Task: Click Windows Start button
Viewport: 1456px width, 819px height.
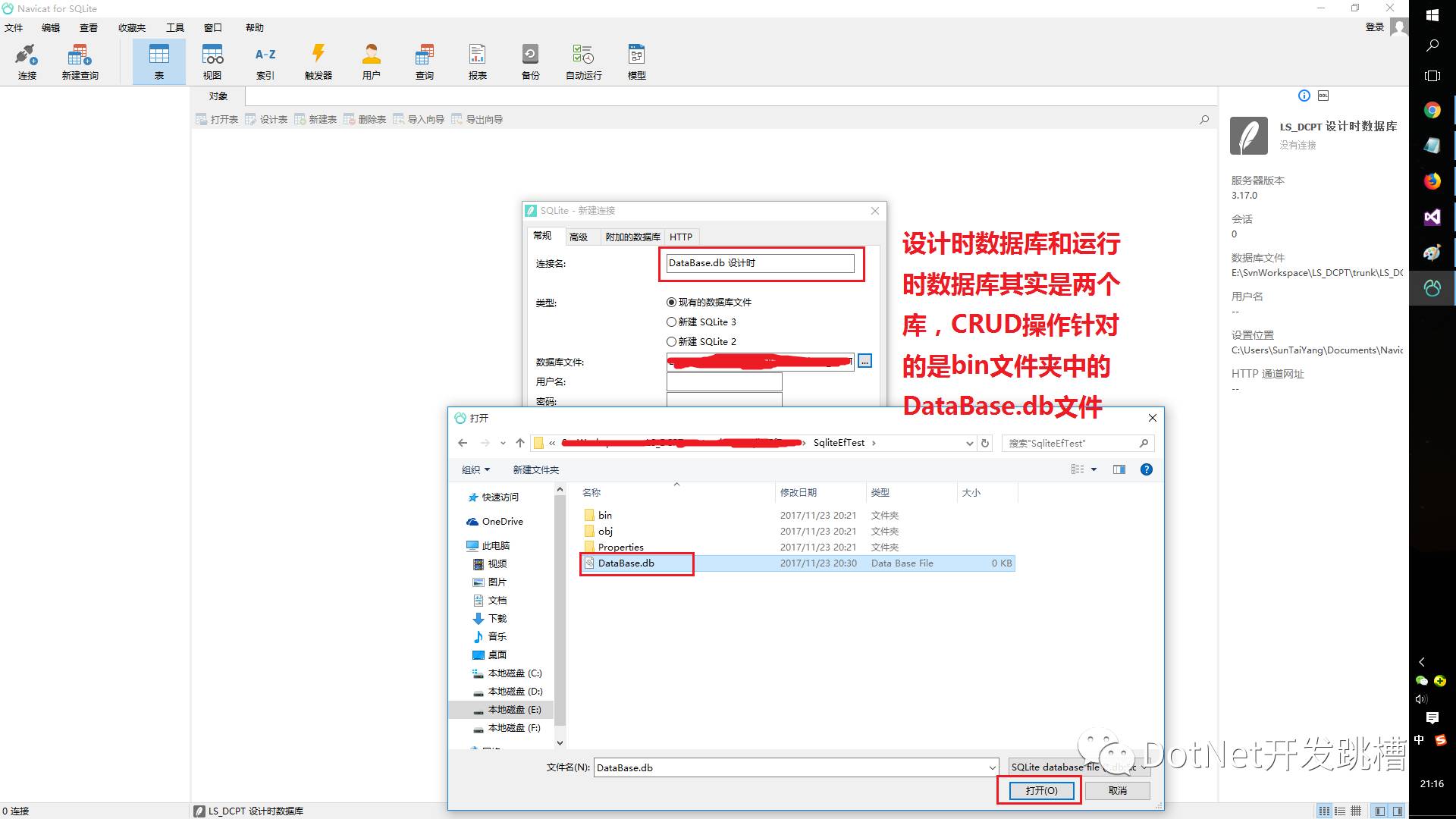Action: (1432, 15)
